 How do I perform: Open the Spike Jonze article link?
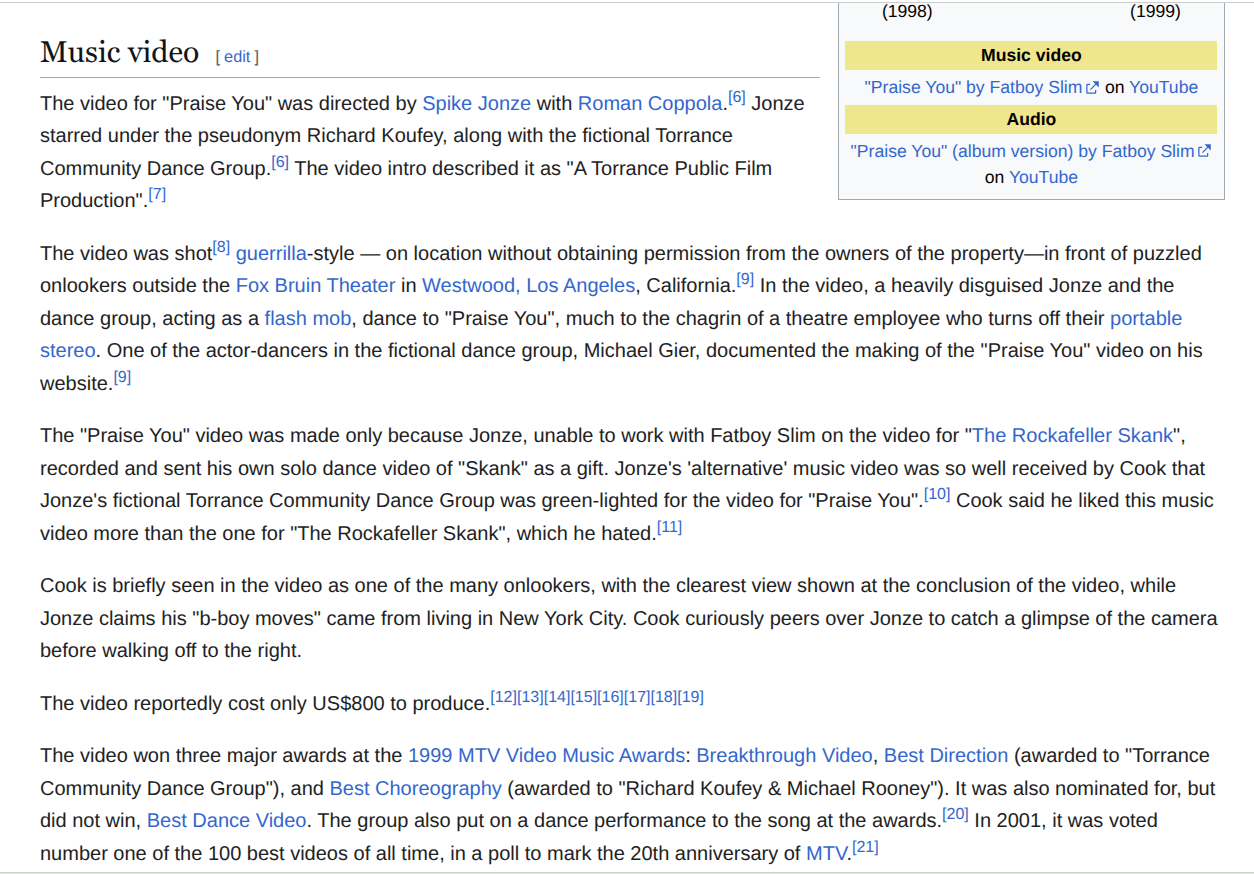477,103
